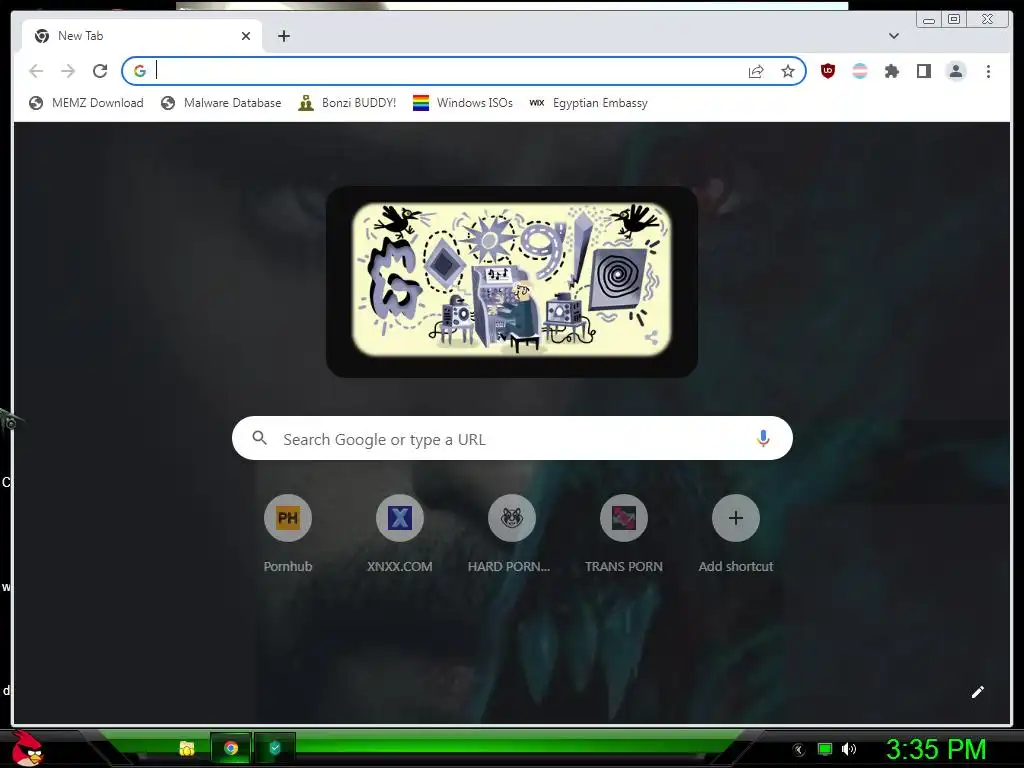Viewport: 1024px width, 768px height.
Task: Open the Extensions puzzle menu
Action: click(891, 71)
